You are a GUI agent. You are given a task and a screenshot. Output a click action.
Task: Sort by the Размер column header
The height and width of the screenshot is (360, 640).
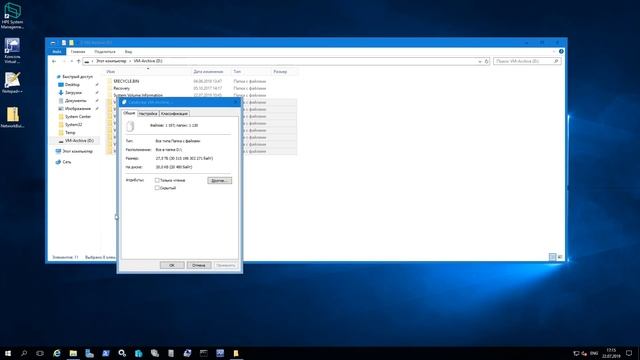pos(284,72)
